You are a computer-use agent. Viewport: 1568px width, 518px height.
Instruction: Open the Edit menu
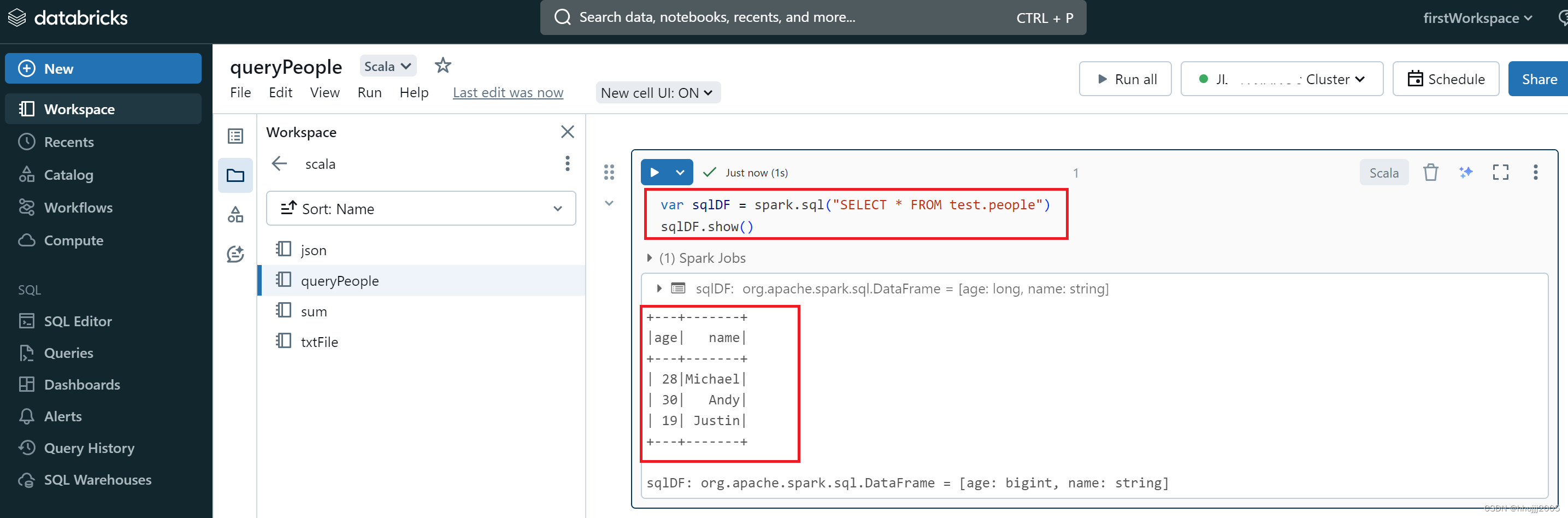pos(281,92)
